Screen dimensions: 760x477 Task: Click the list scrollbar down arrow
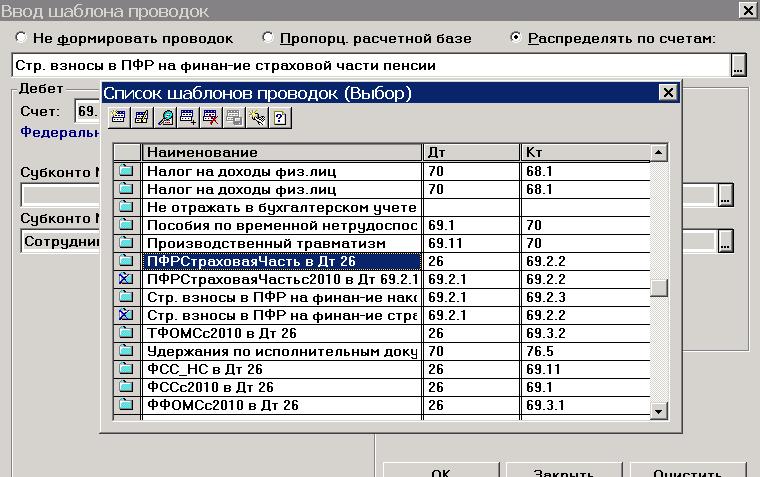coord(658,412)
